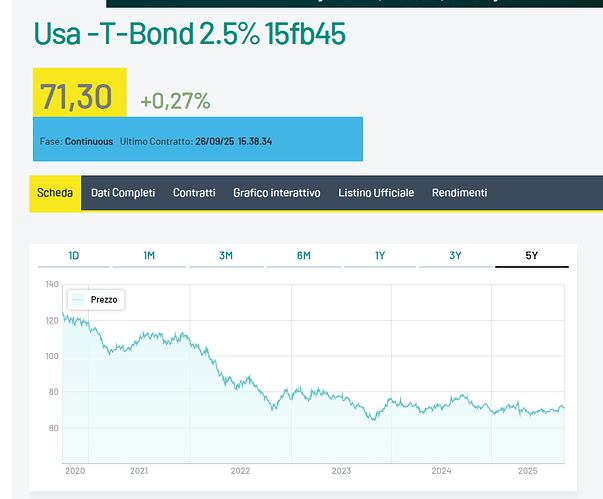The height and width of the screenshot is (499, 603).
Task: Click the Usa T-Bond 2.5% title
Action: pyautogui.click(x=189, y=33)
